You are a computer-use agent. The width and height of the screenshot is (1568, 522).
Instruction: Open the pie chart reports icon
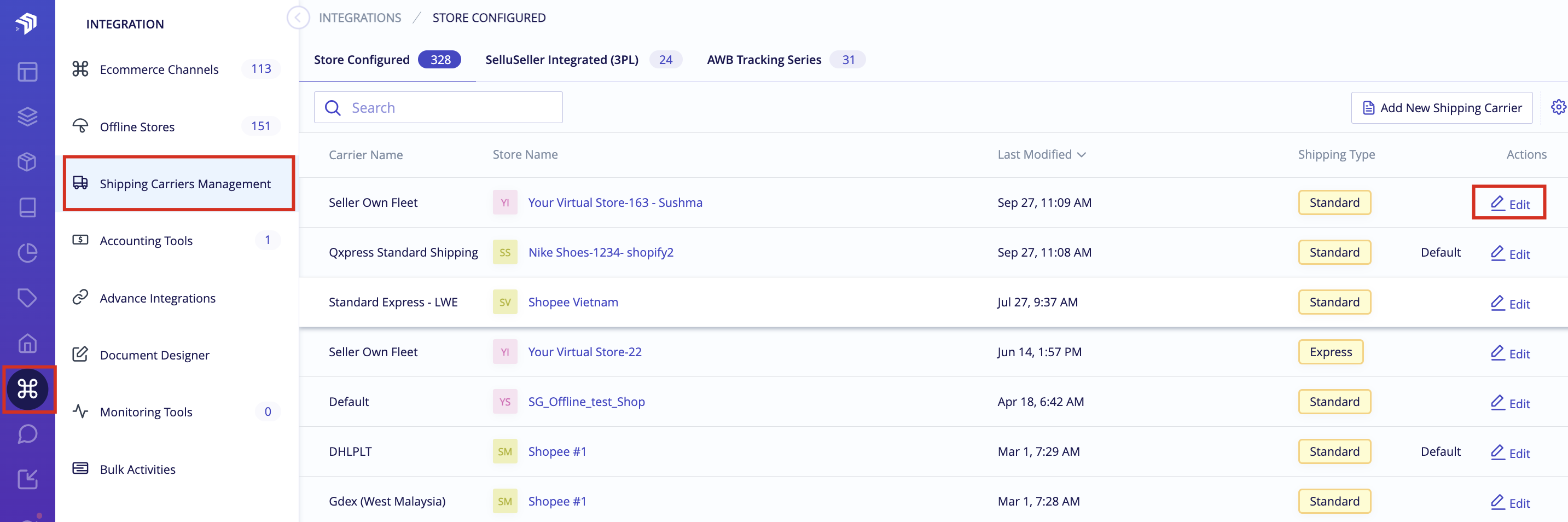(x=27, y=252)
